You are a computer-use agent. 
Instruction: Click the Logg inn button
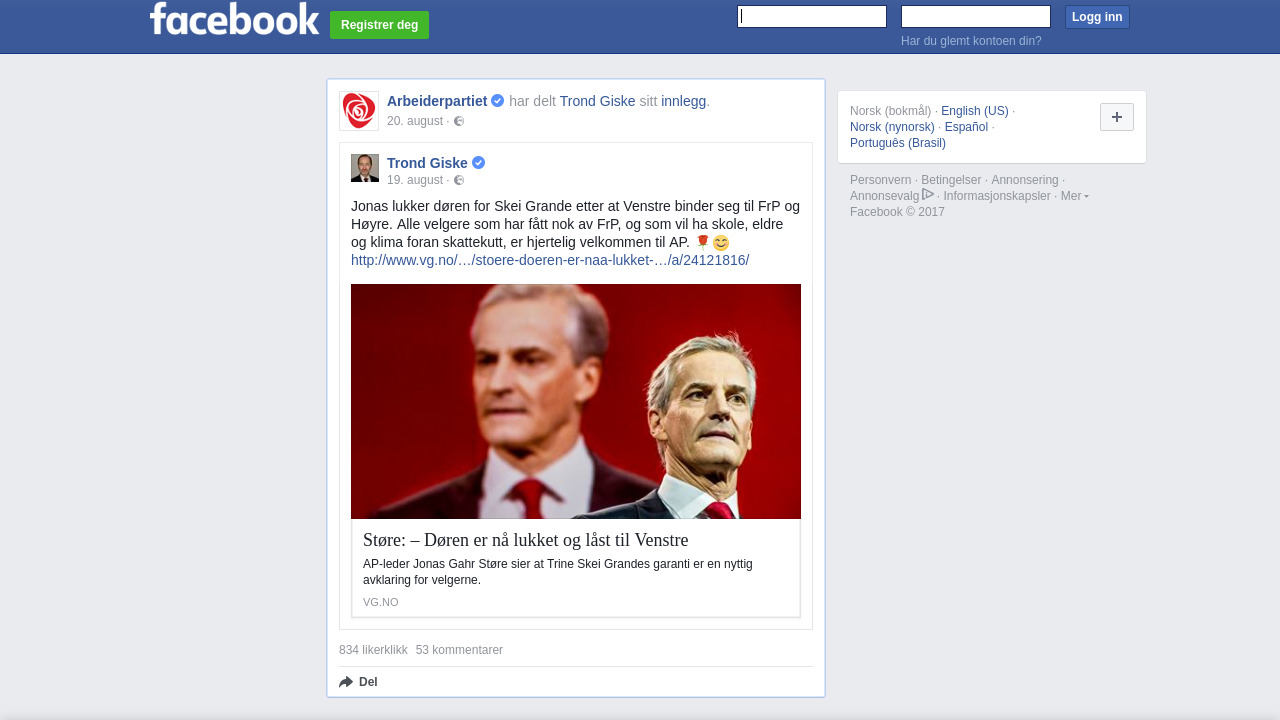(x=1097, y=17)
